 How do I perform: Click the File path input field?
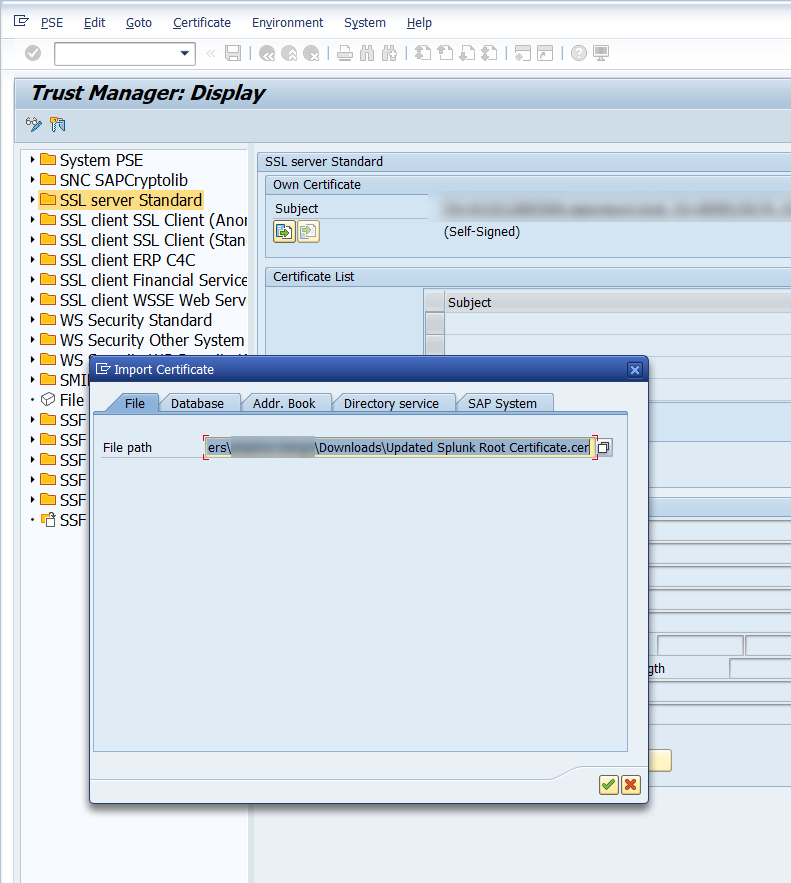(398, 447)
